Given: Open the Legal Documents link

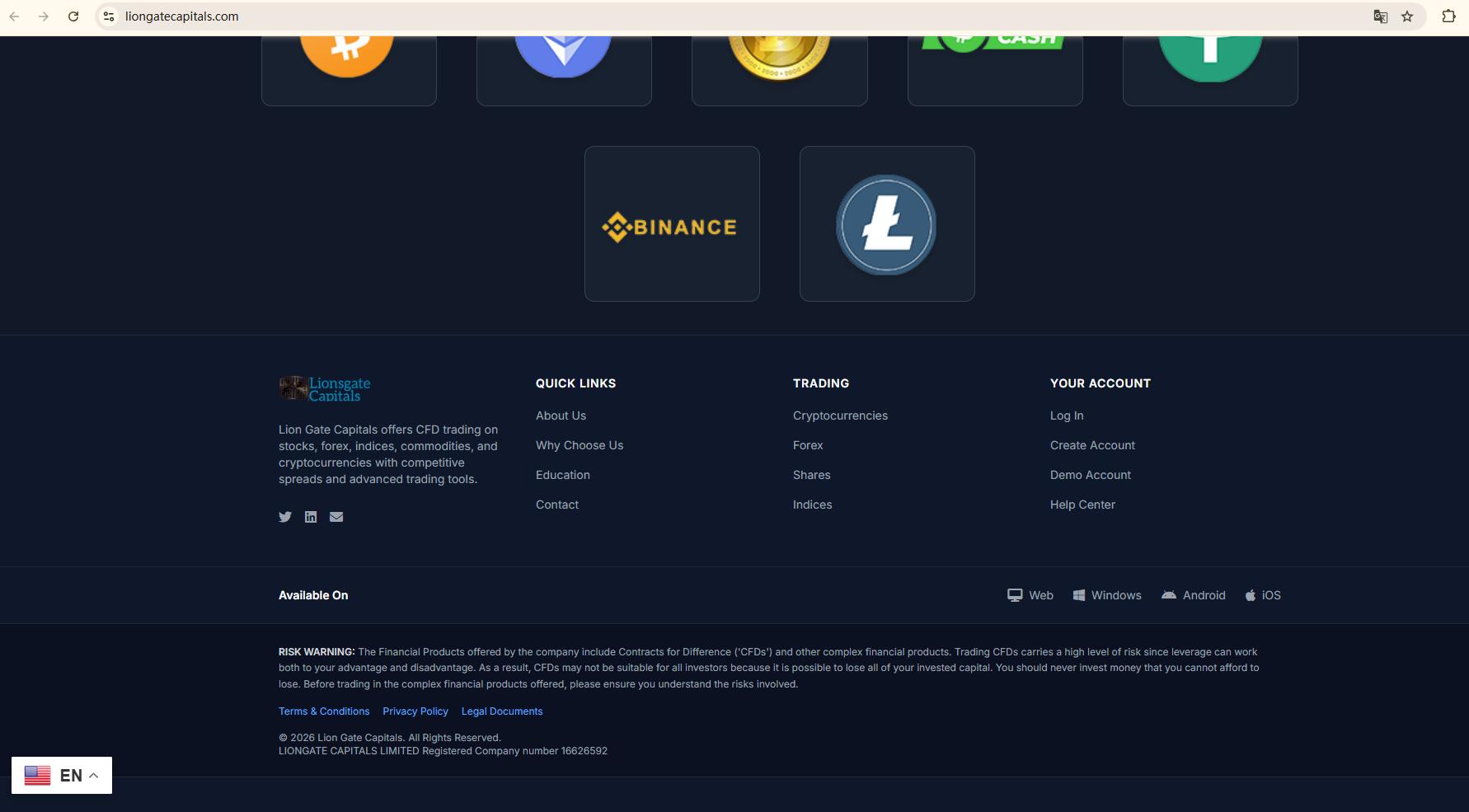Looking at the screenshot, I should click(502, 711).
